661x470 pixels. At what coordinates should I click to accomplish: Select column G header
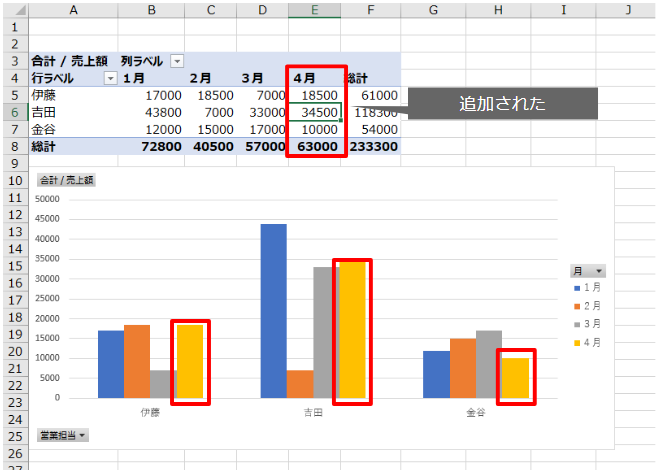click(x=433, y=10)
